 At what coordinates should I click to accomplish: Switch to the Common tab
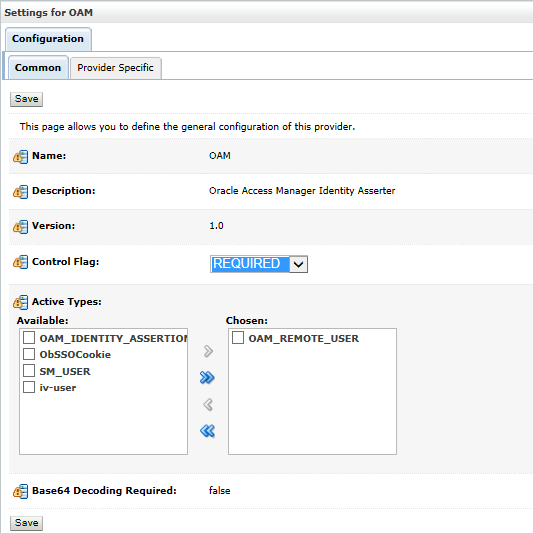(38, 68)
